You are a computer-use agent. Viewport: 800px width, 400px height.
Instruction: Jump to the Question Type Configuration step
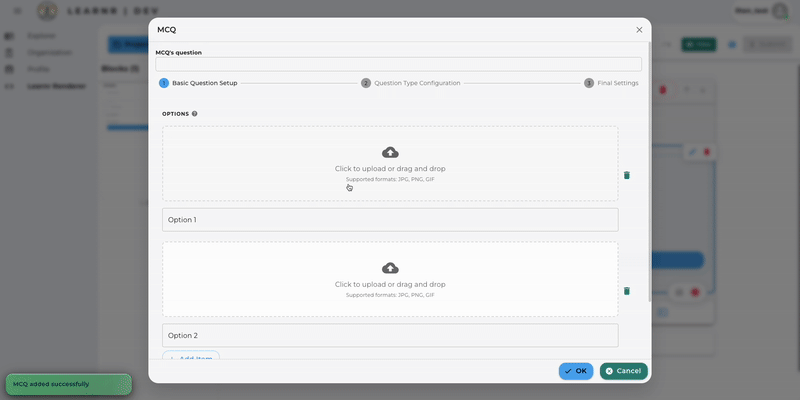point(411,83)
